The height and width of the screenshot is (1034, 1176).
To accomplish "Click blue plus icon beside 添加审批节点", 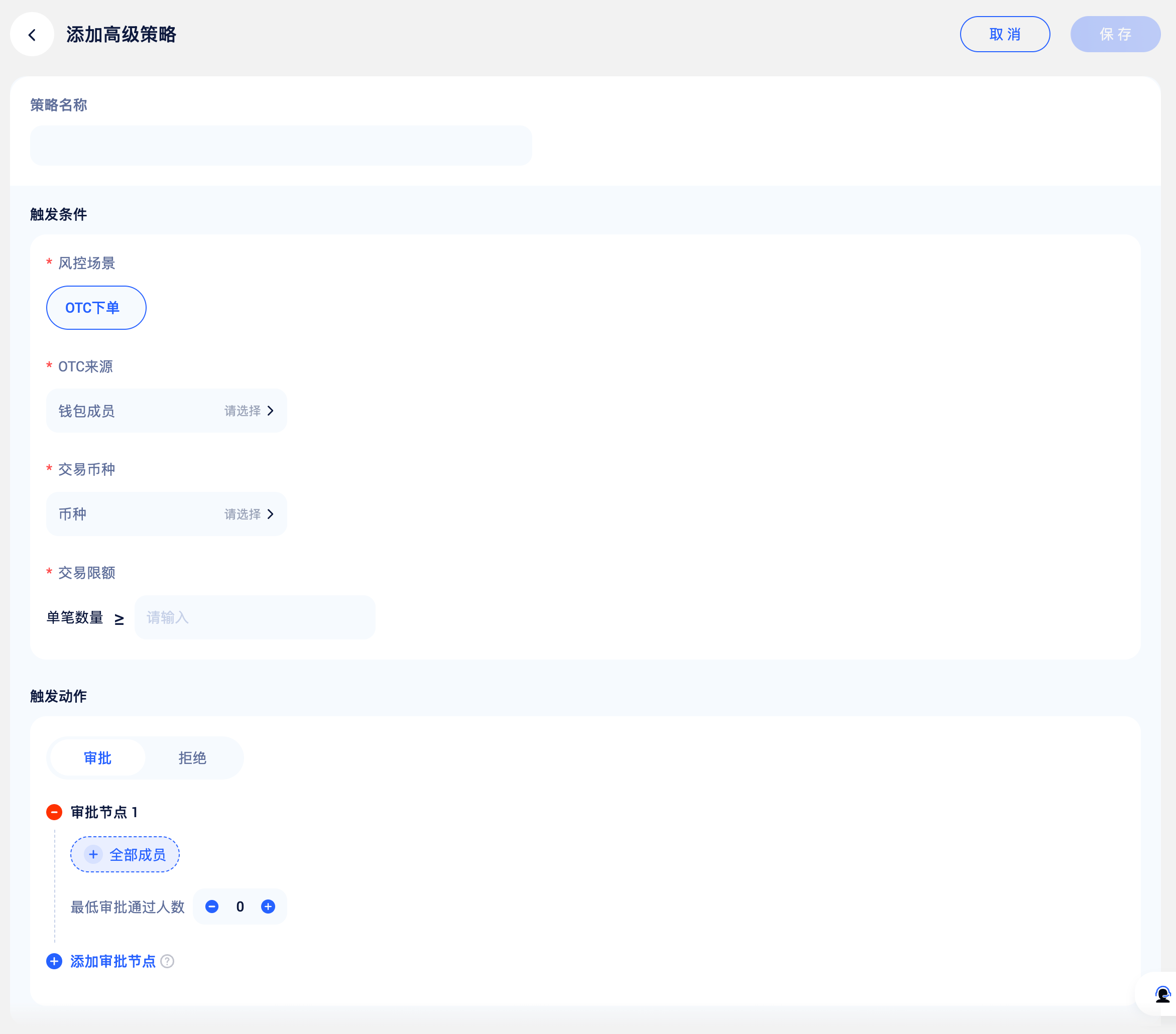I will coord(54,961).
